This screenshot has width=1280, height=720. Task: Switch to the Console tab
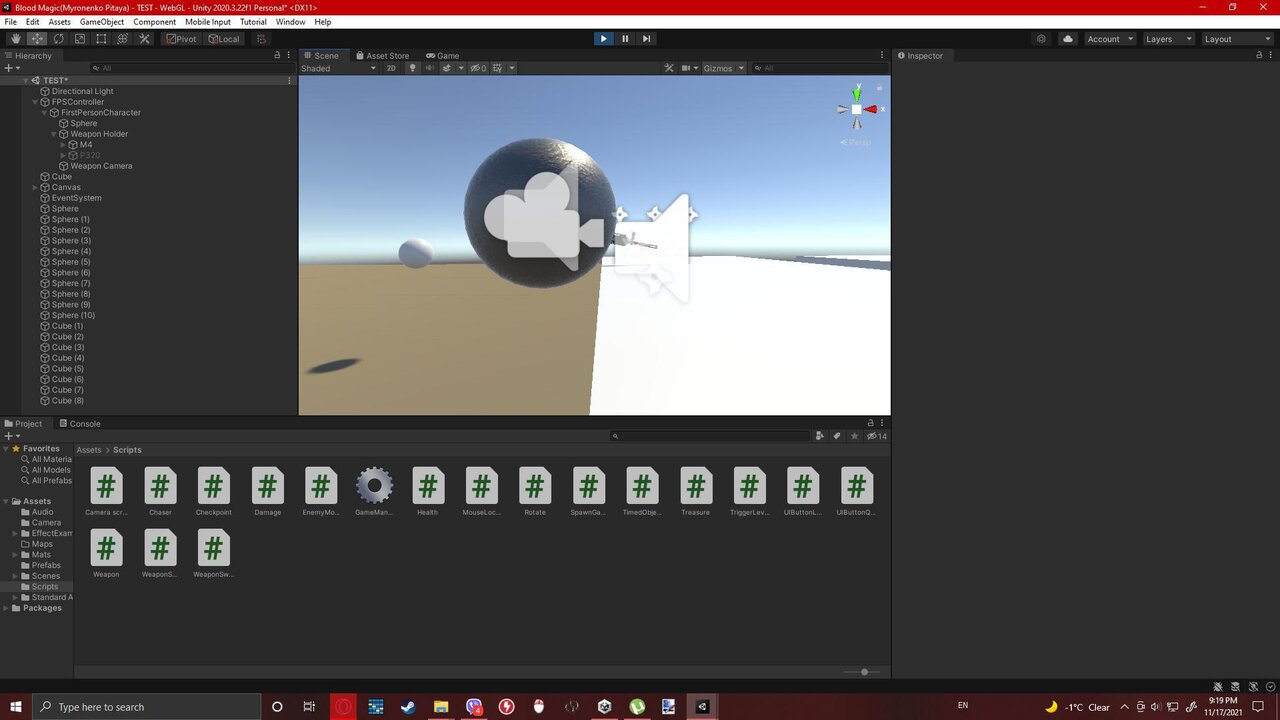point(79,424)
